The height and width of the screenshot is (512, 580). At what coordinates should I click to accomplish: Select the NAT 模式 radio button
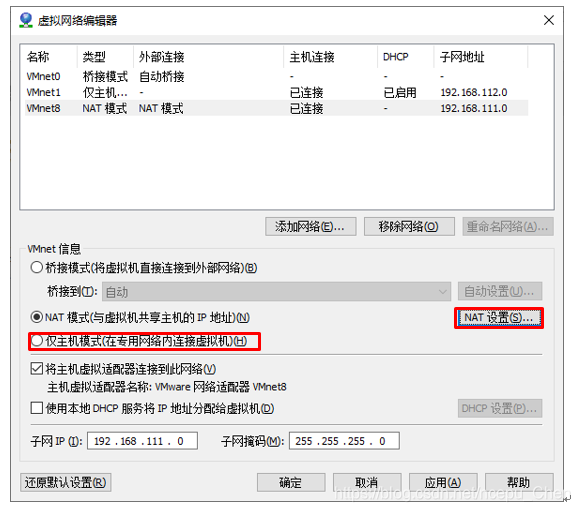[36, 317]
